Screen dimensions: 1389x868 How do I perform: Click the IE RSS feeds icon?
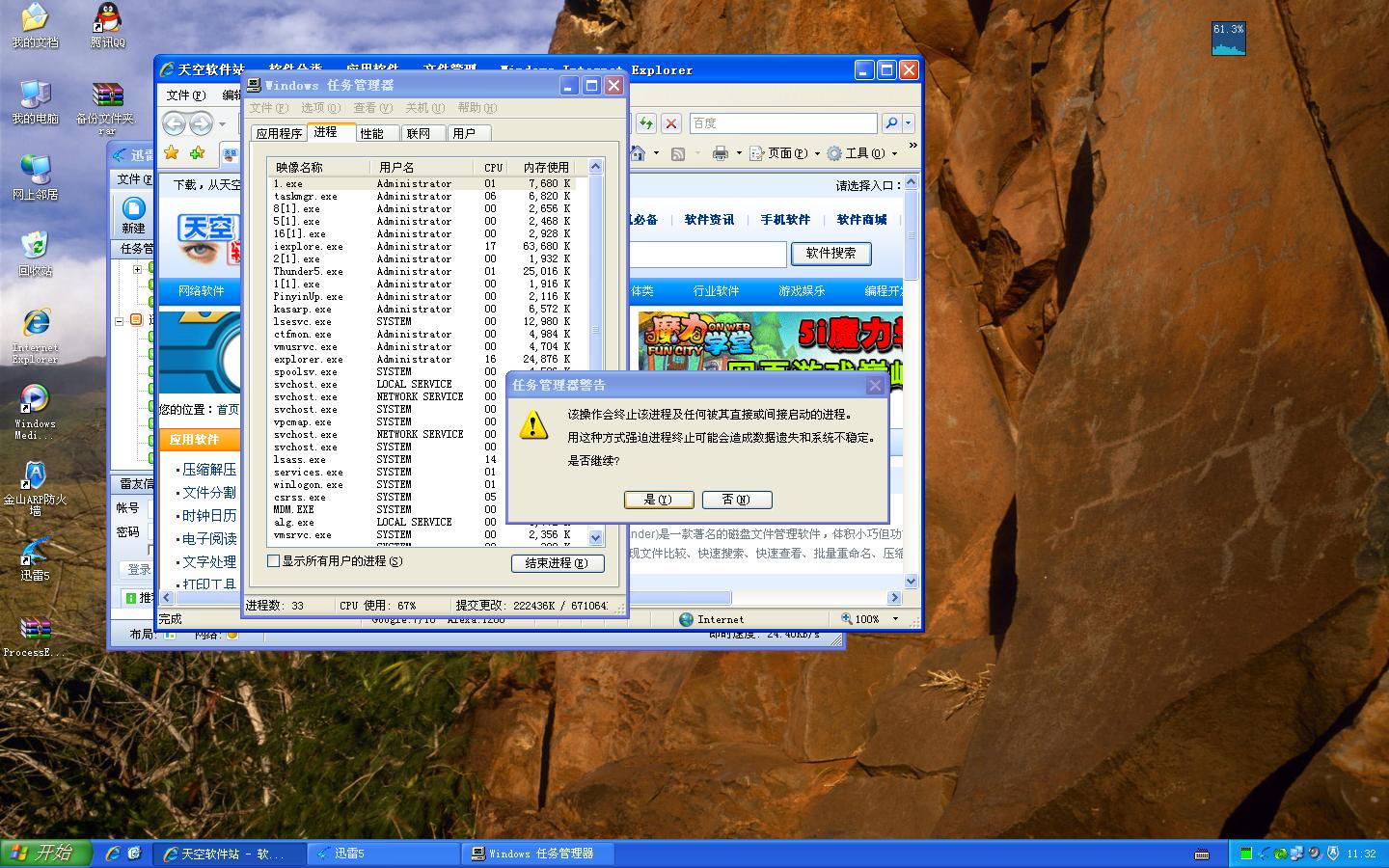point(678,153)
